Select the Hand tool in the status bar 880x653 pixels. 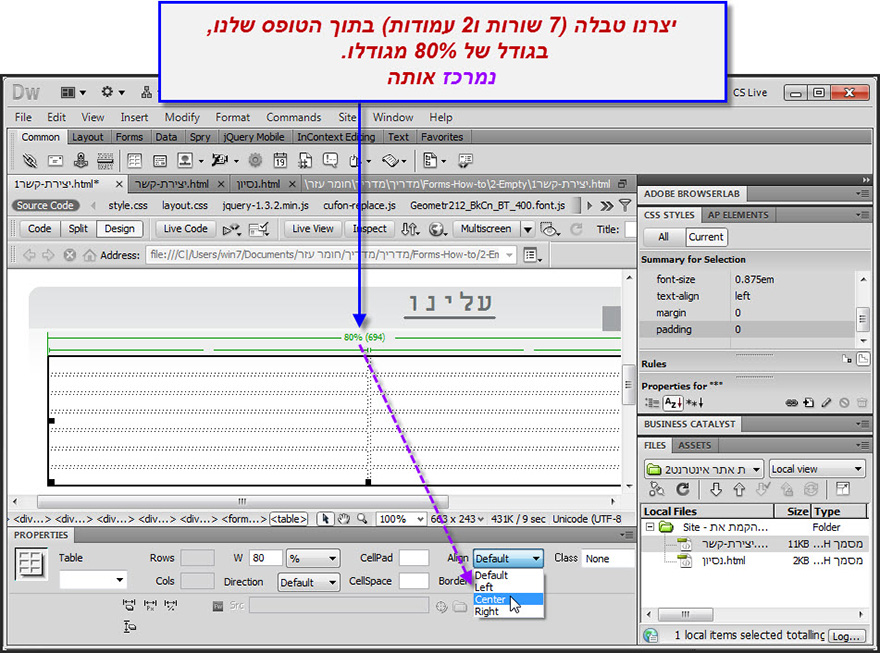344,519
